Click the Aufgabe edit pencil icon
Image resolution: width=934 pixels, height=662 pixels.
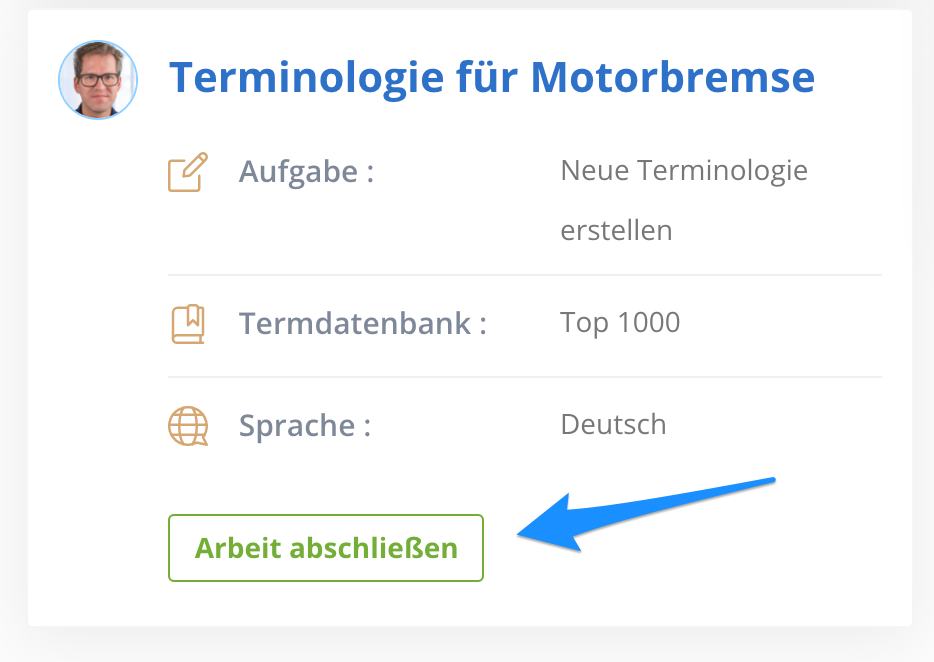pos(188,172)
